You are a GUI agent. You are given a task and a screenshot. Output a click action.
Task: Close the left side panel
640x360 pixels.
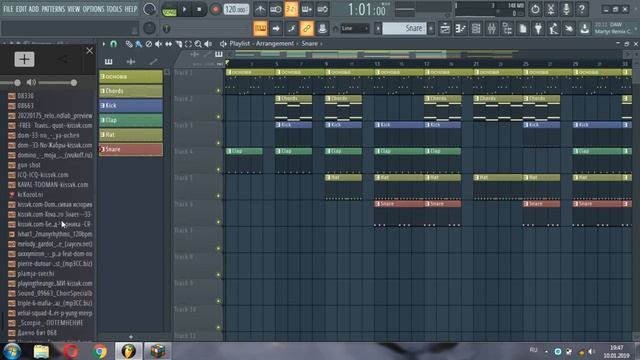click(x=89, y=51)
